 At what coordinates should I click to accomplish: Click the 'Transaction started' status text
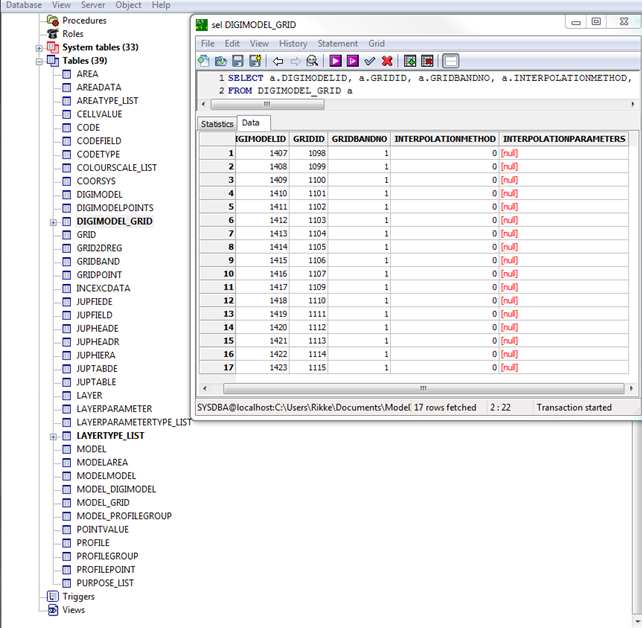(x=574, y=407)
